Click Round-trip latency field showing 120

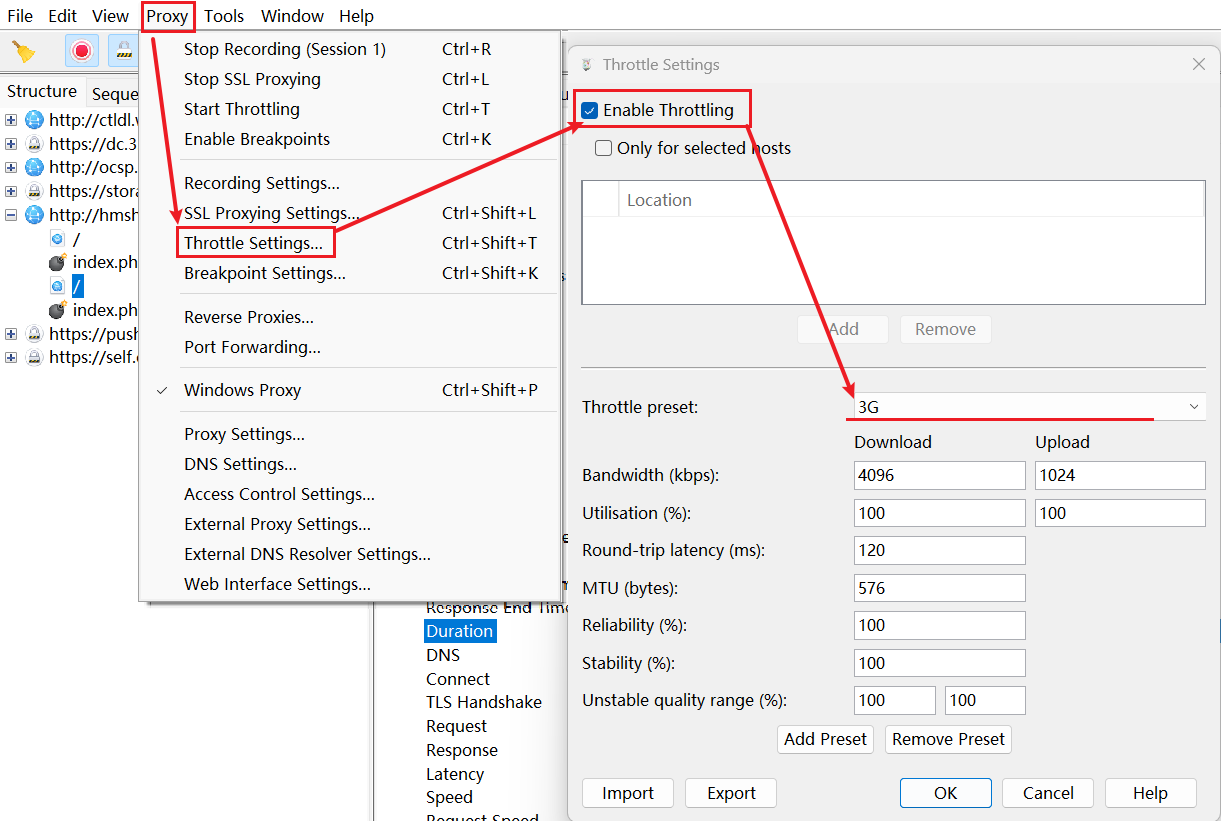(940, 550)
